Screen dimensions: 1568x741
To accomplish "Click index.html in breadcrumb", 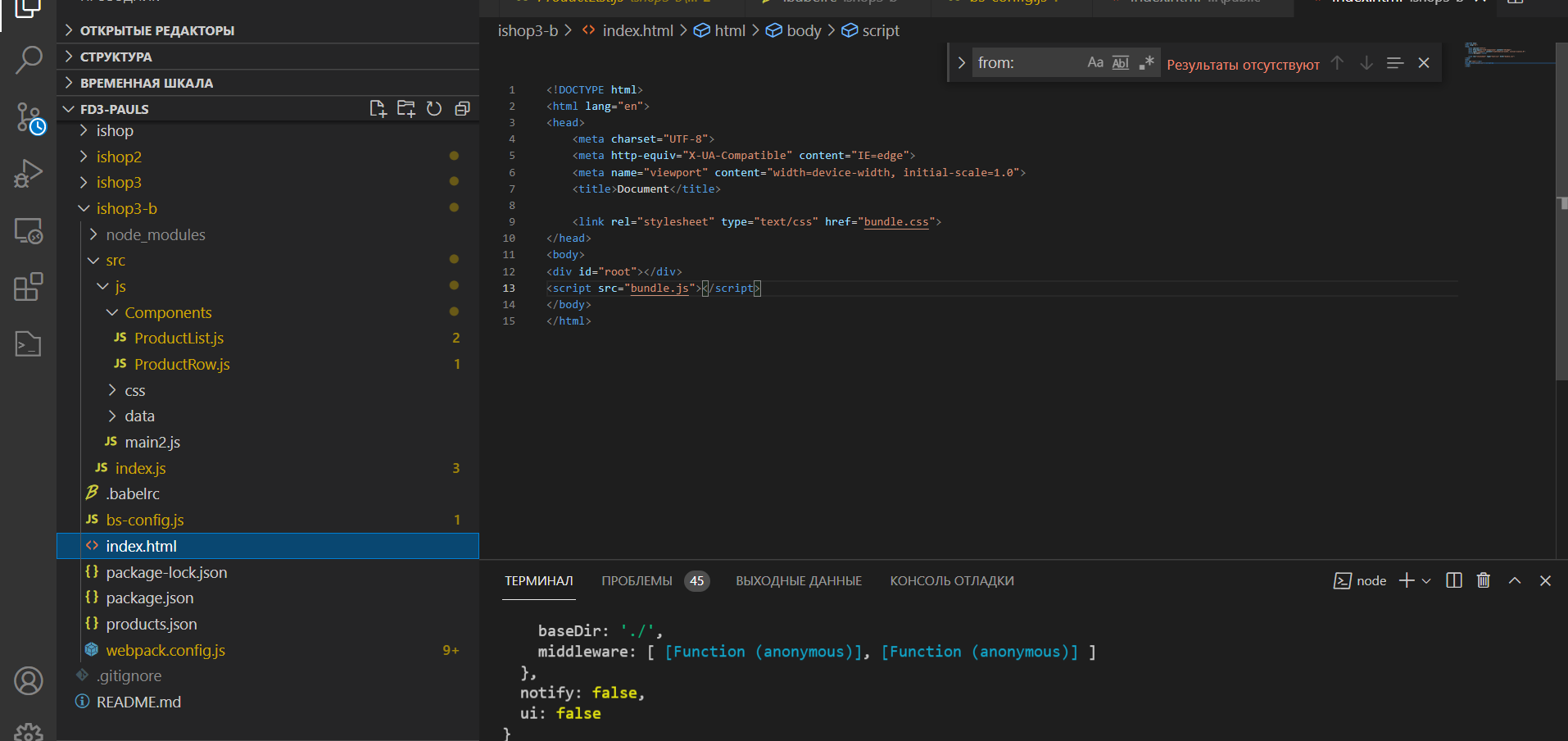I will (x=637, y=30).
